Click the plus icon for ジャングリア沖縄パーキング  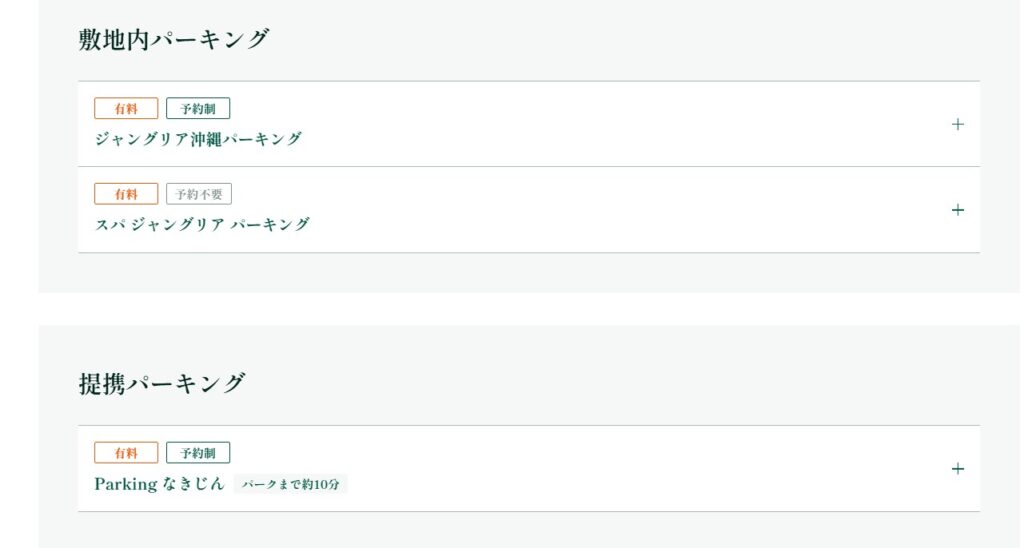(957, 124)
